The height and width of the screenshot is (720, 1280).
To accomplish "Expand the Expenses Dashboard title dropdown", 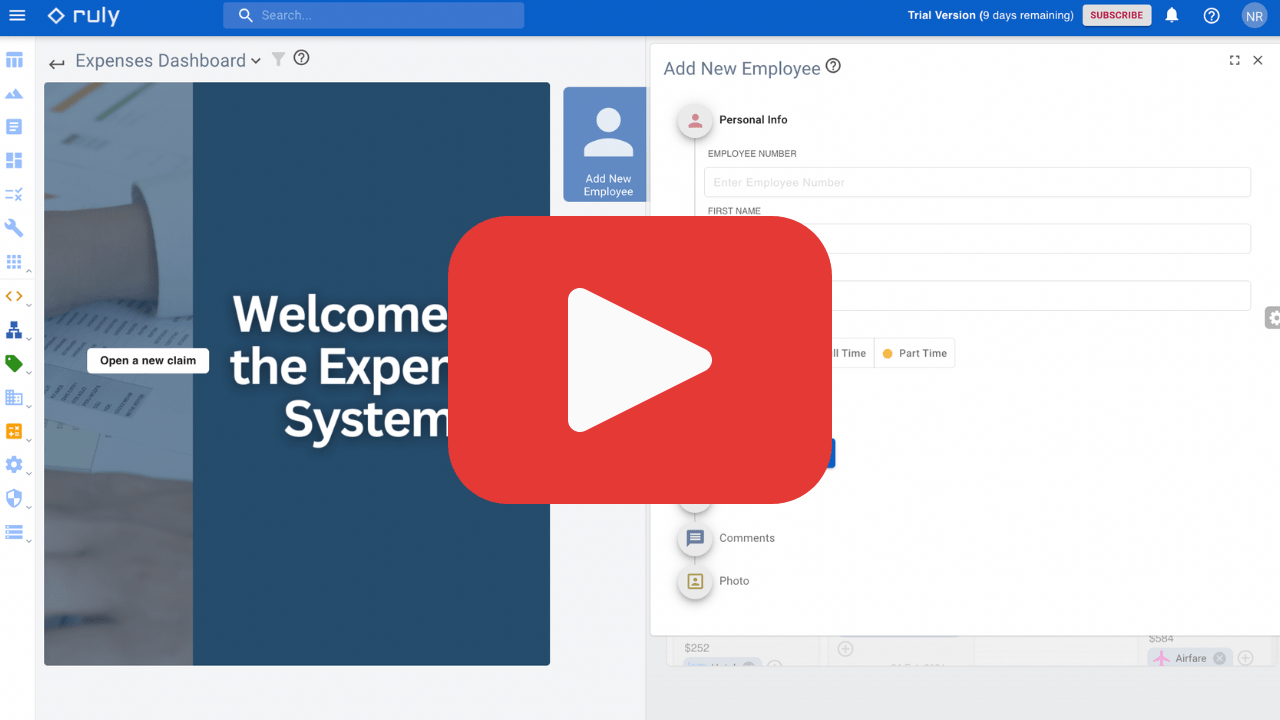I will (x=256, y=61).
